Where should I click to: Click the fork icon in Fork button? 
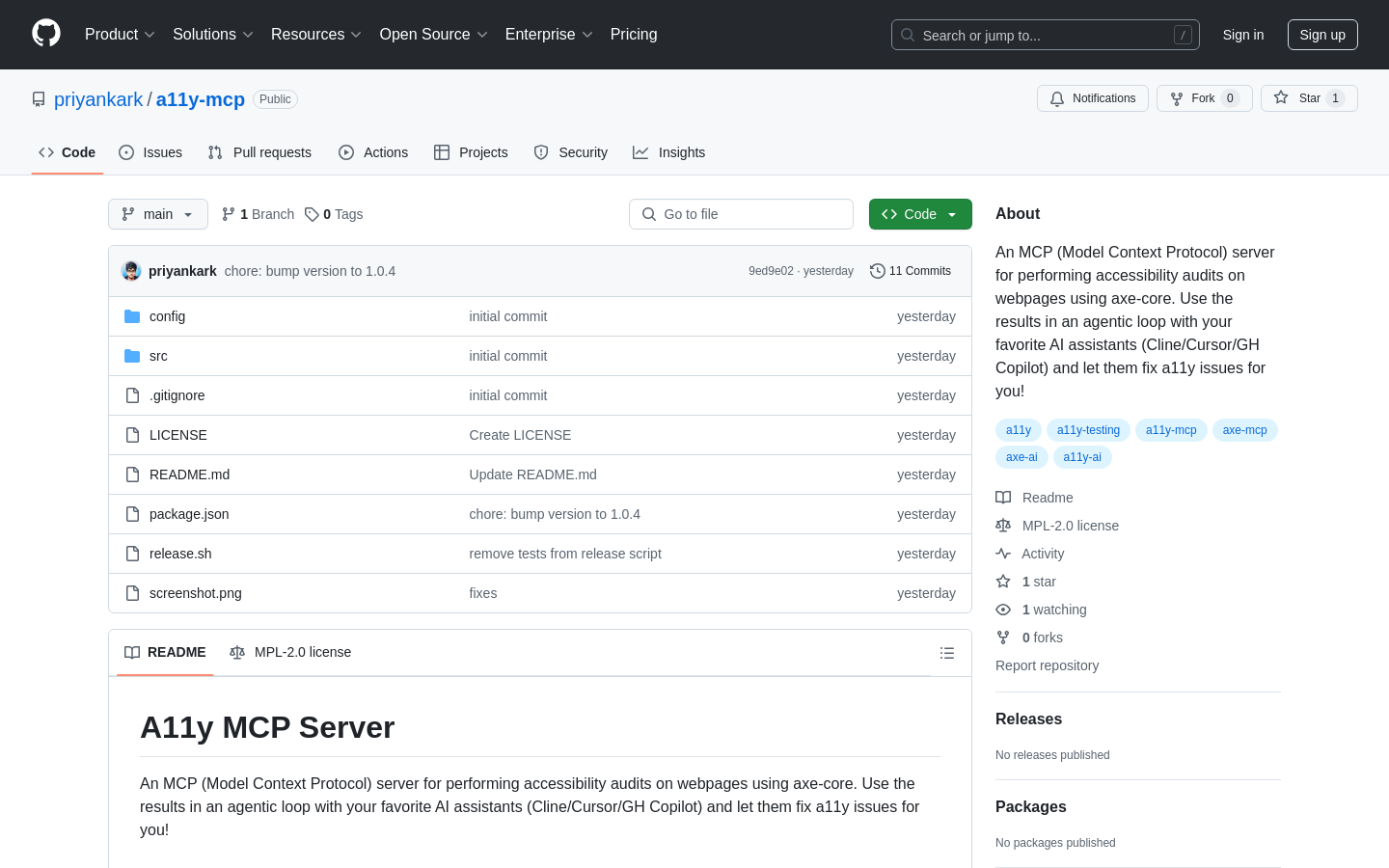[x=1177, y=98]
